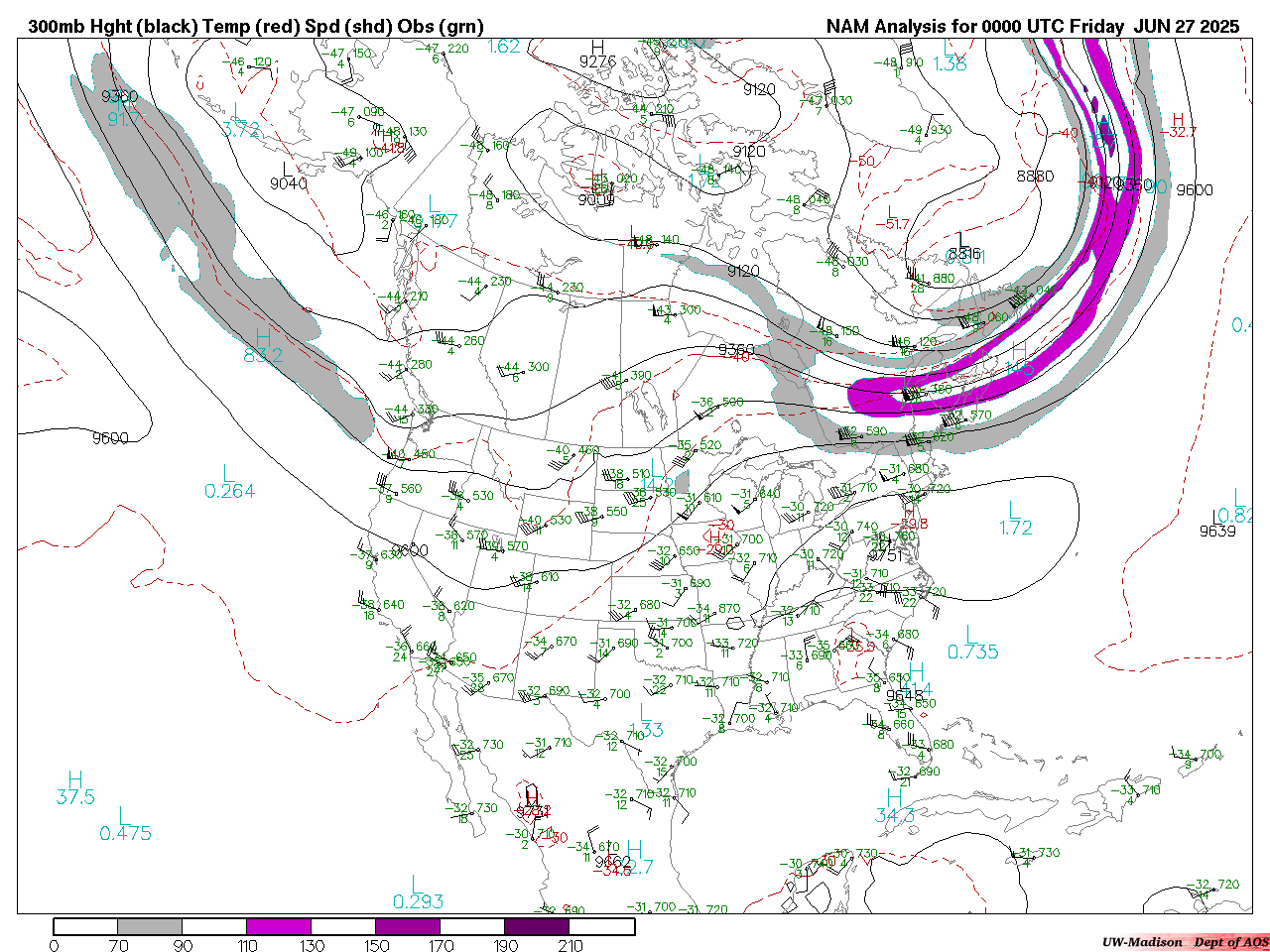
Task: Click the 300mb Hght title text
Action: [255, 27]
